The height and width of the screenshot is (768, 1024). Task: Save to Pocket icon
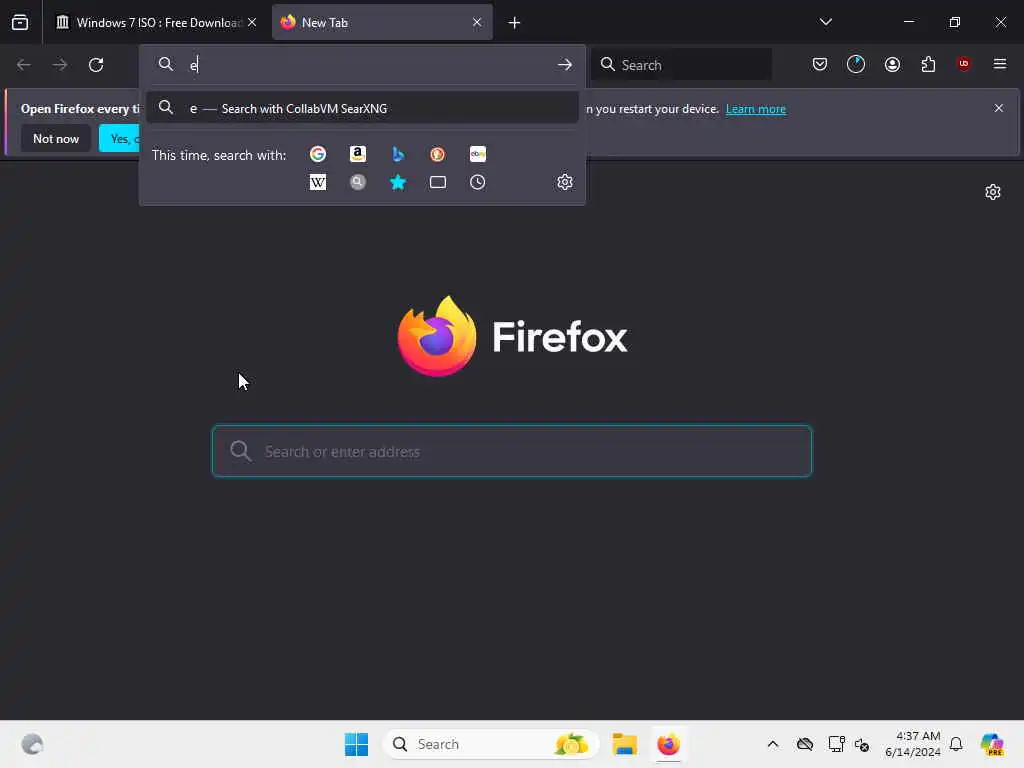[x=820, y=64]
